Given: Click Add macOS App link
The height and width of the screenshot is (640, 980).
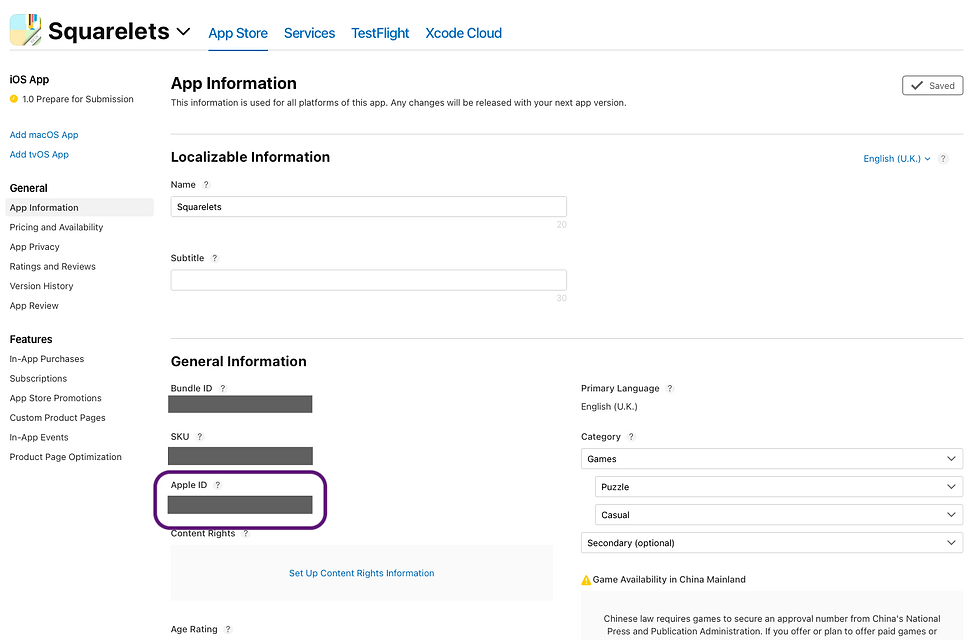Looking at the screenshot, I should (44, 134).
